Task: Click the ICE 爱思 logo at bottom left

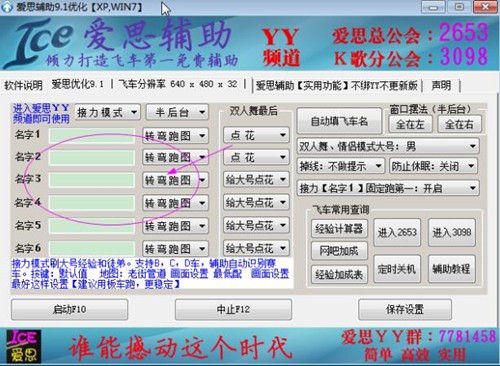Action: (x=23, y=347)
